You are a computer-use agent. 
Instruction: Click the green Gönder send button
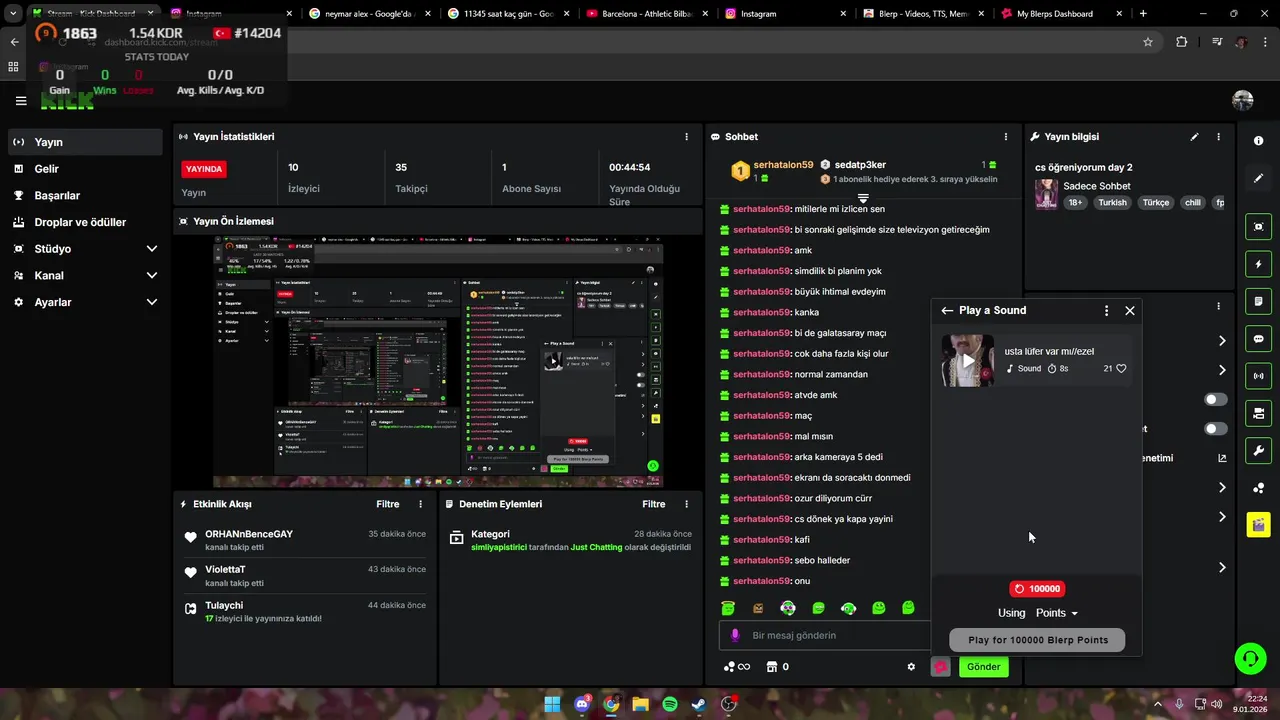983,667
